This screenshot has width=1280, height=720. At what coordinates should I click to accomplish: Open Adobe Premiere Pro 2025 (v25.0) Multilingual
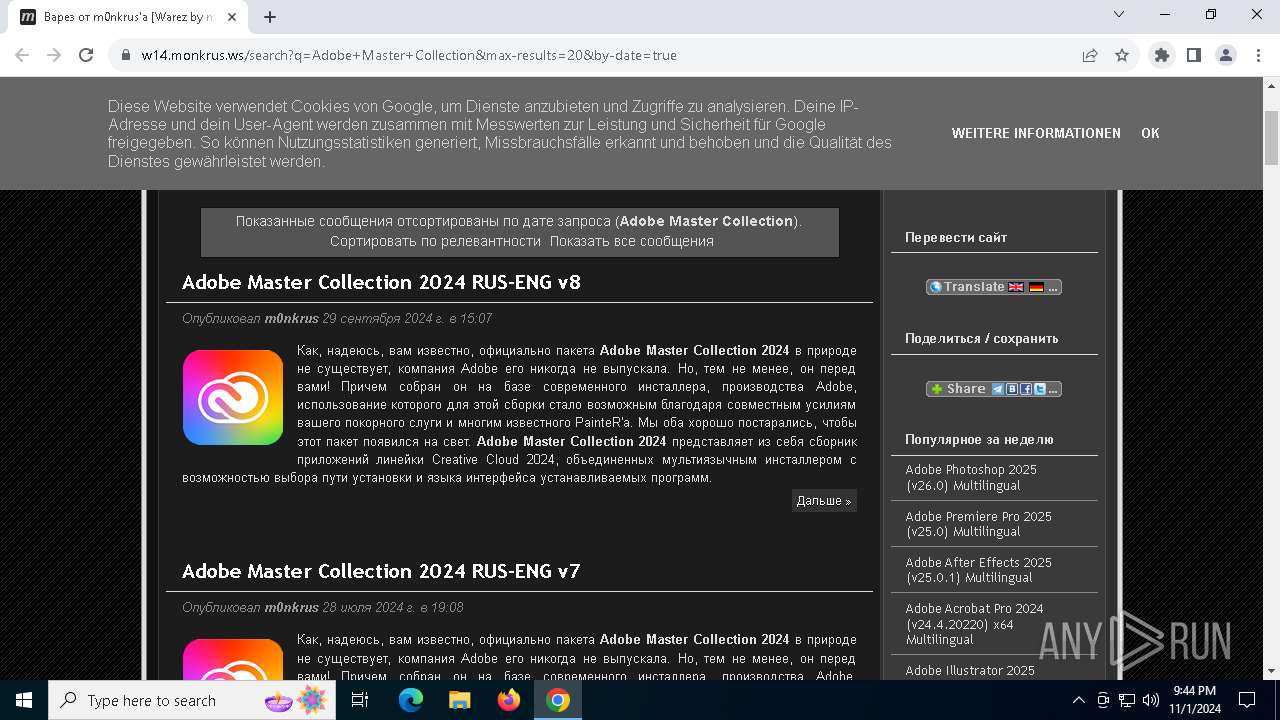click(978, 524)
